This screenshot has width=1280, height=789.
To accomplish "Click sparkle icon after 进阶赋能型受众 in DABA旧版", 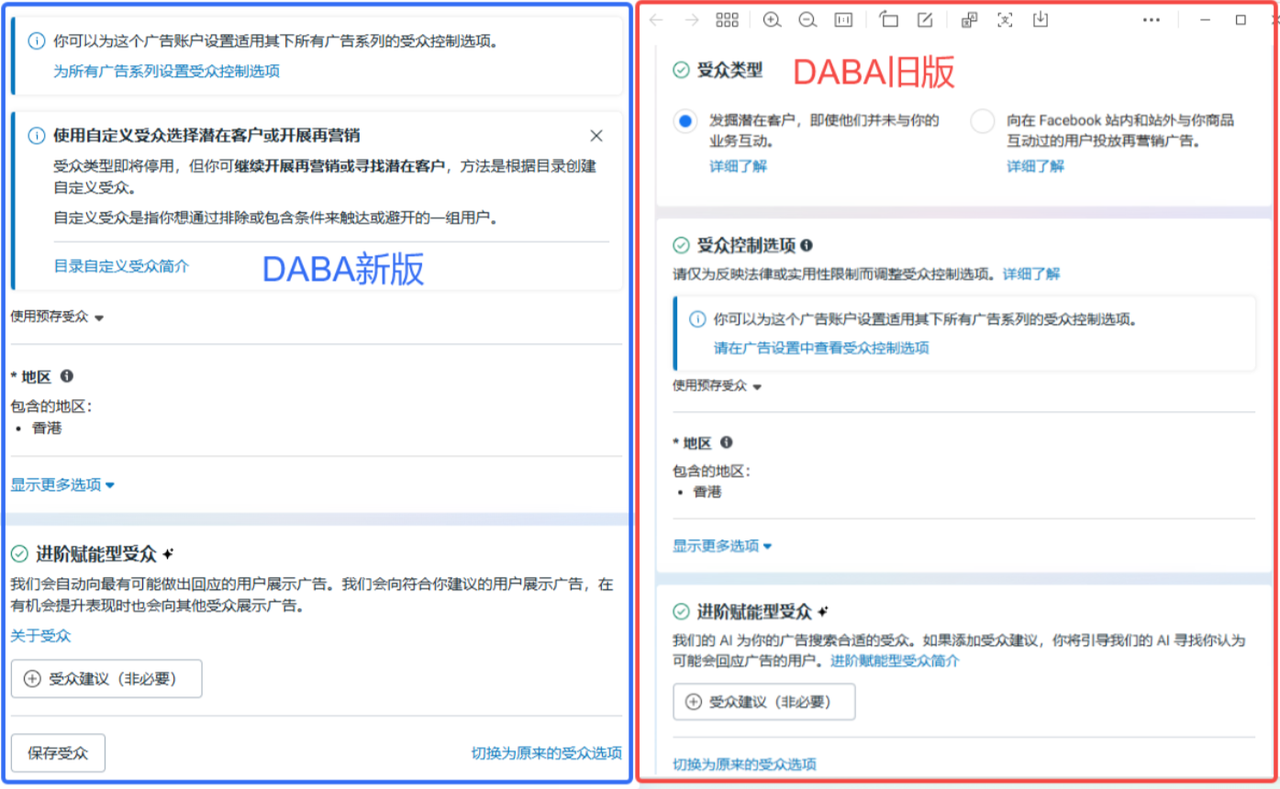I will (x=823, y=610).
